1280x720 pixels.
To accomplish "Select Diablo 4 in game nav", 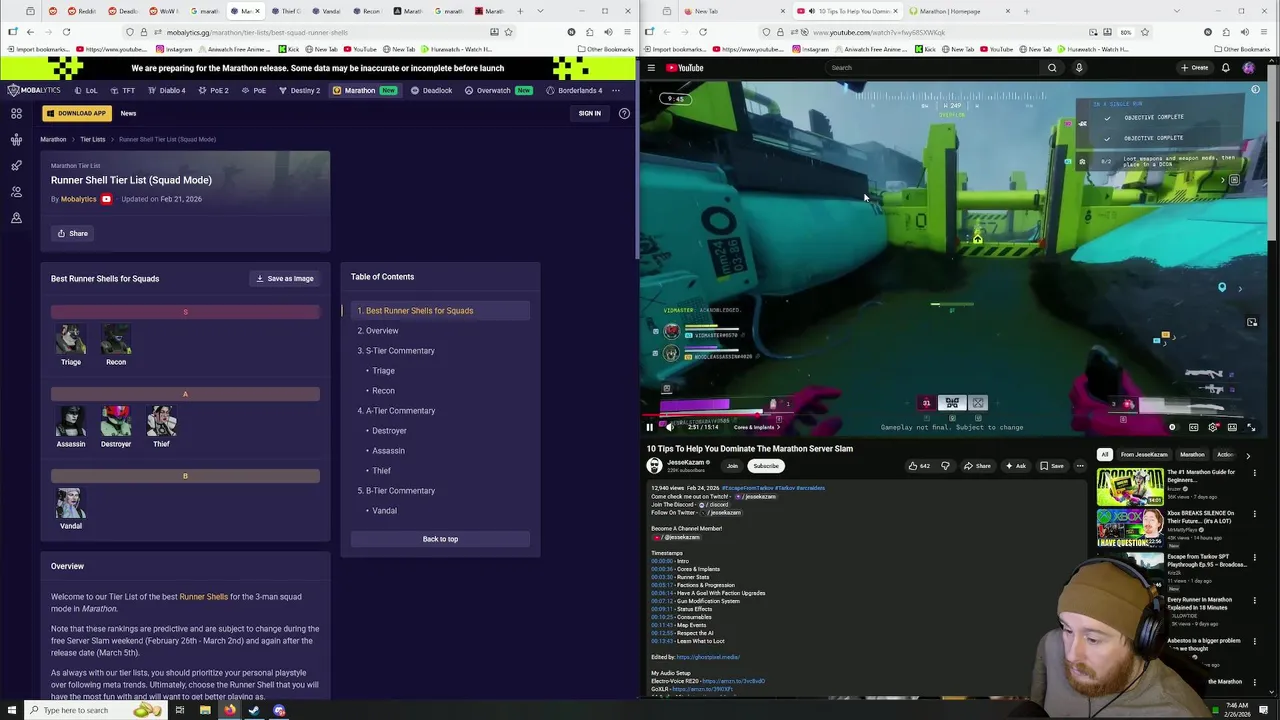I will pos(167,90).
